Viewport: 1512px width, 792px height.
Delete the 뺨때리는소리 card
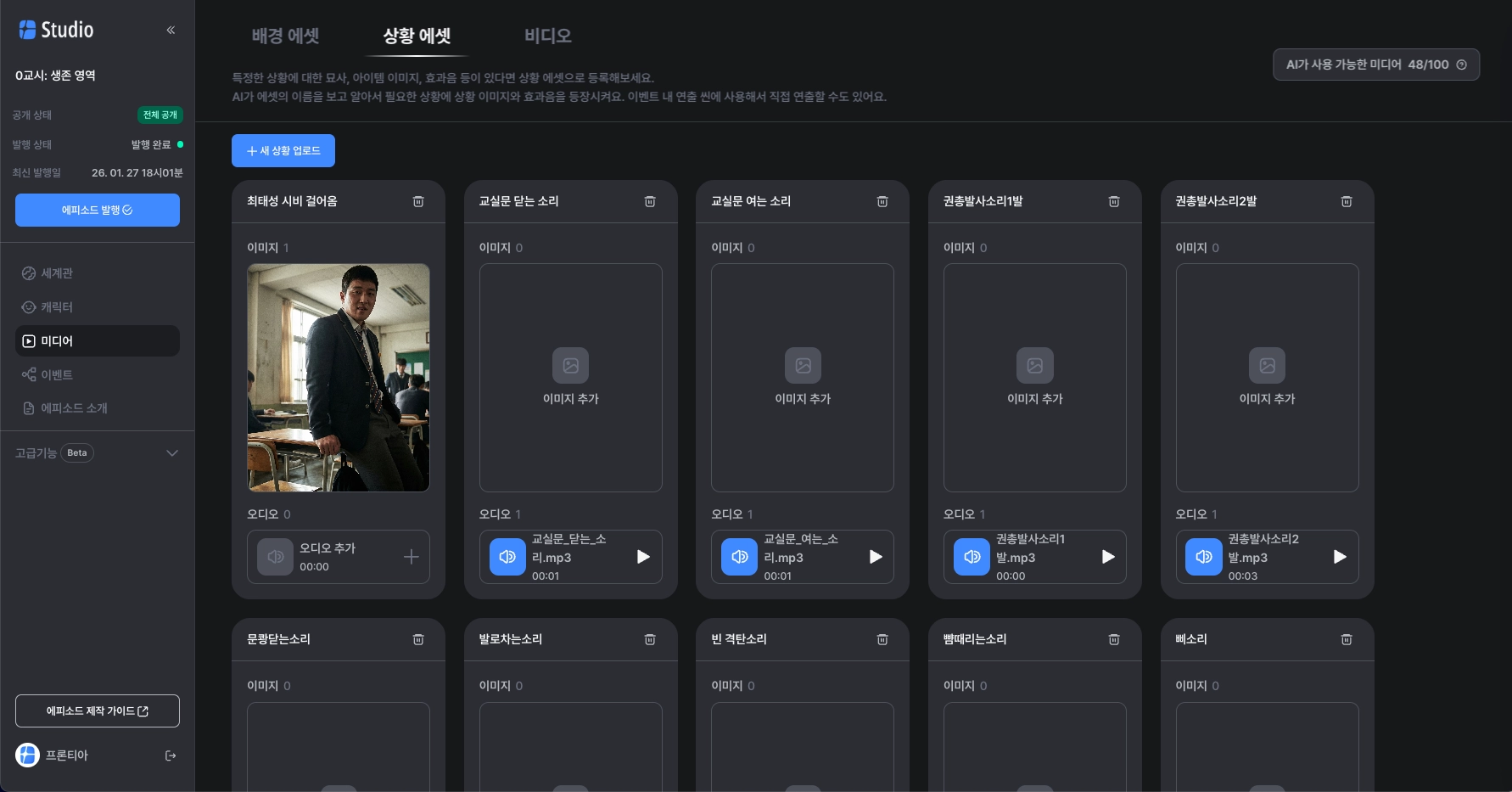1114,639
